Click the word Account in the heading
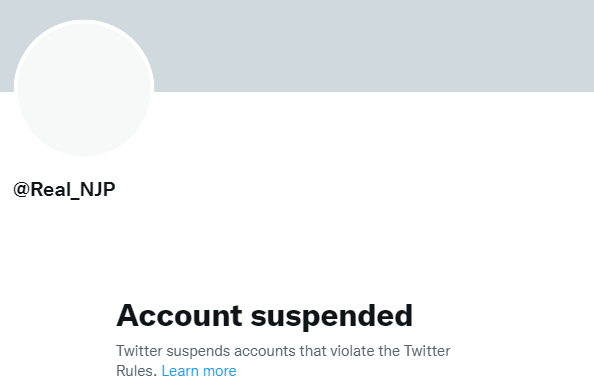 pos(179,315)
